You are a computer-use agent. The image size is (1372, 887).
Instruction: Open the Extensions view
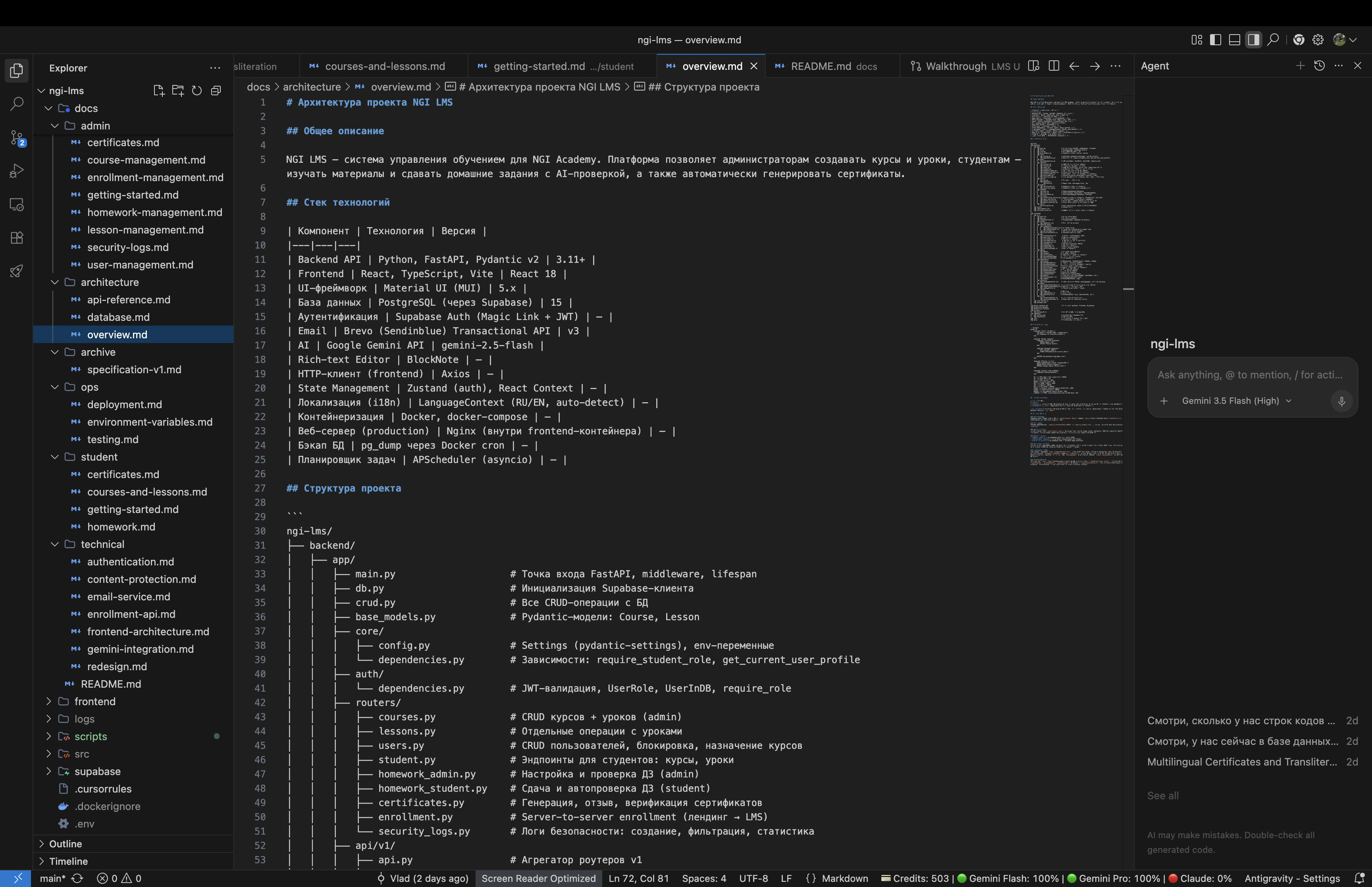[x=16, y=238]
